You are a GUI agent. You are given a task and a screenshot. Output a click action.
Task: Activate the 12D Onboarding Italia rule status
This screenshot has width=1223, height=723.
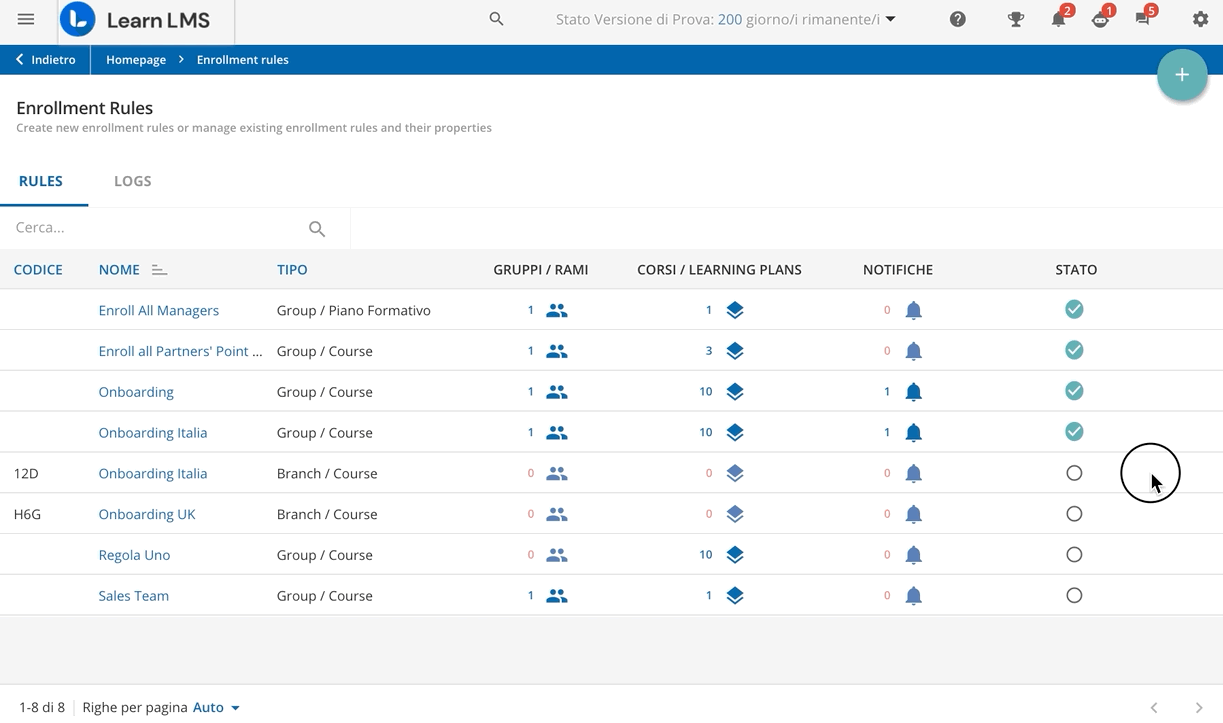pos(1074,473)
